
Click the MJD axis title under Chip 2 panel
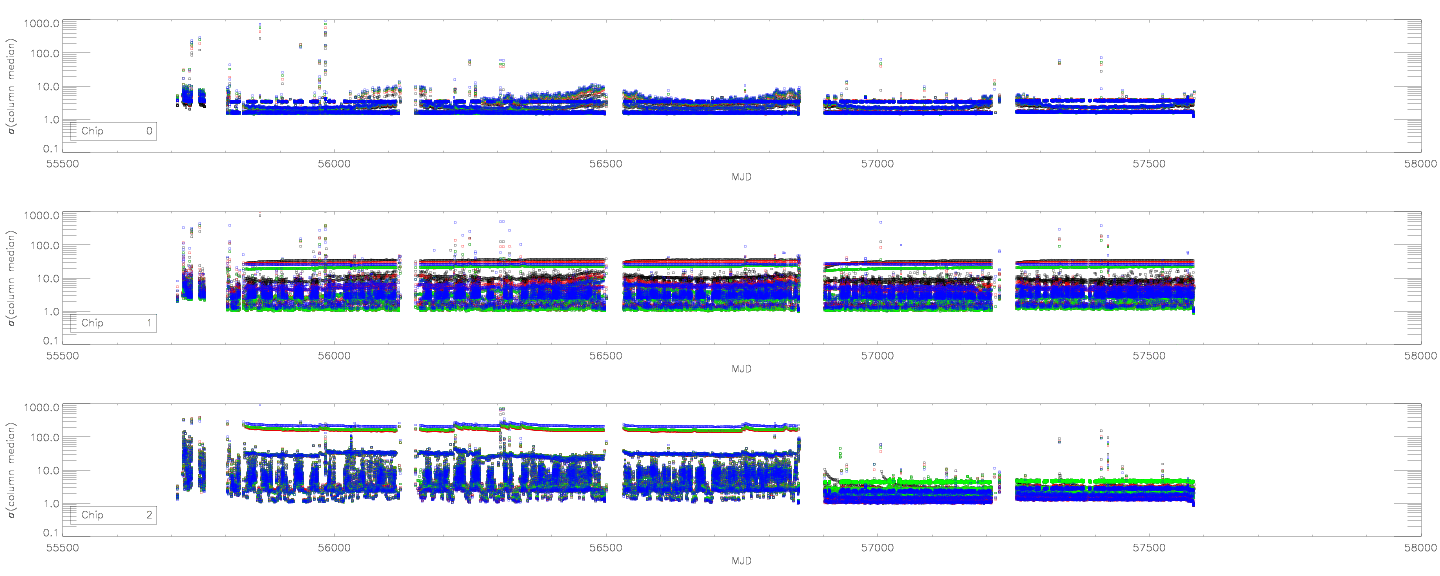(x=741, y=561)
